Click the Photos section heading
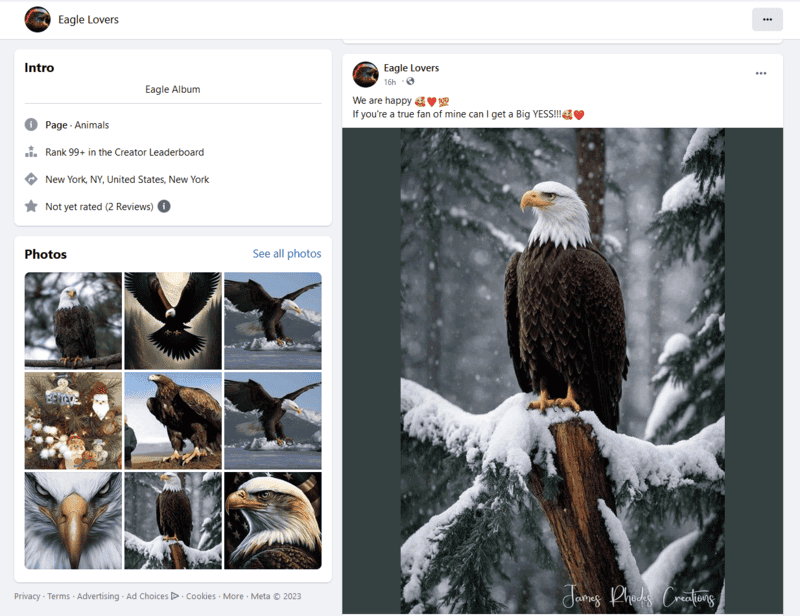The width and height of the screenshot is (800, 616). tap(45, 254)
